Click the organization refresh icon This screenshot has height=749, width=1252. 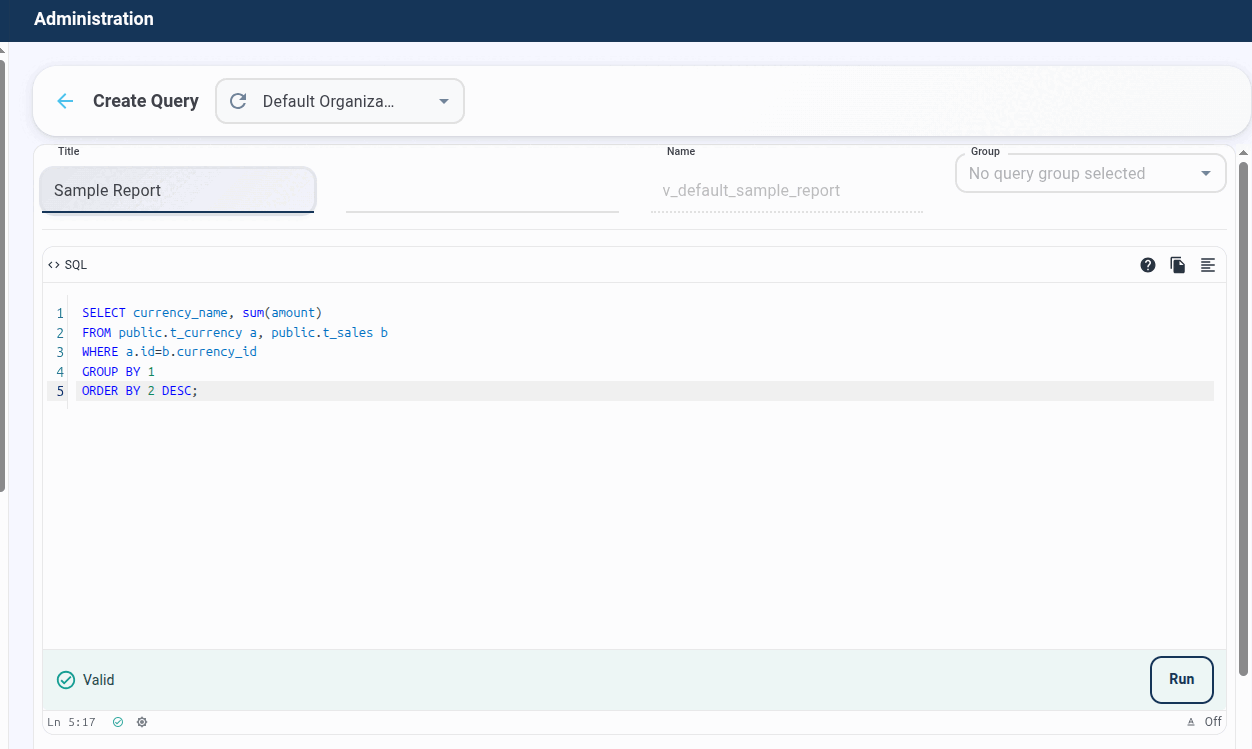tap(238, 101)
